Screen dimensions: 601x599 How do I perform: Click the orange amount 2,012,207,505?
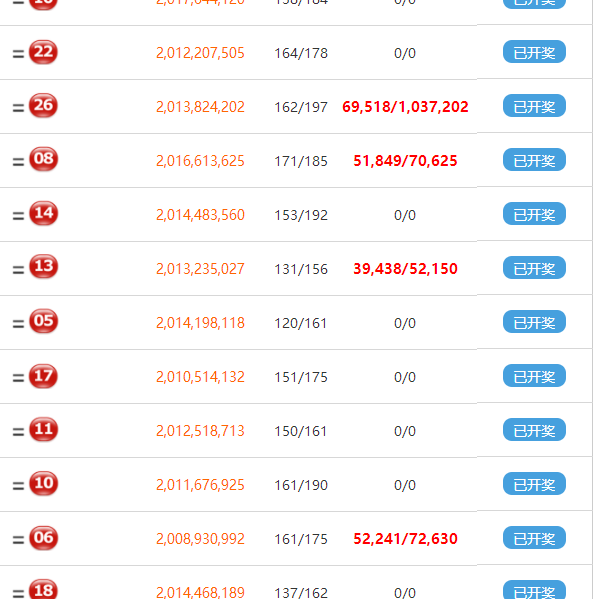click(x=200, y=53)
